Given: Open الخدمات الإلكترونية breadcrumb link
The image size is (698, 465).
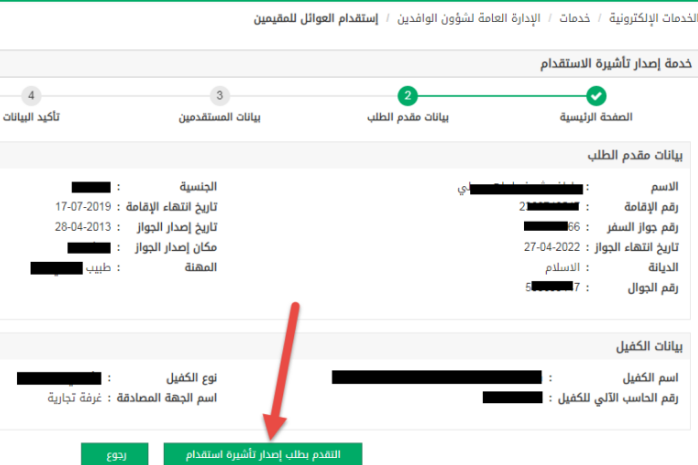Looking at the screenshot, I should 653,18.
